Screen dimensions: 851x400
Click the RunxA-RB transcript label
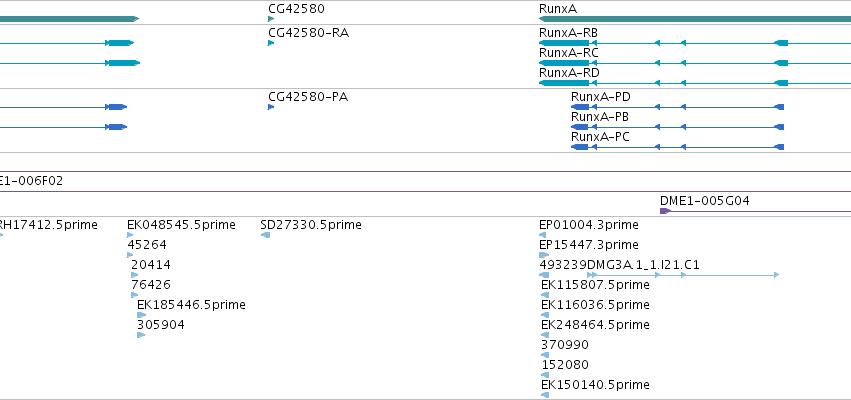click(x=568, y=33)
